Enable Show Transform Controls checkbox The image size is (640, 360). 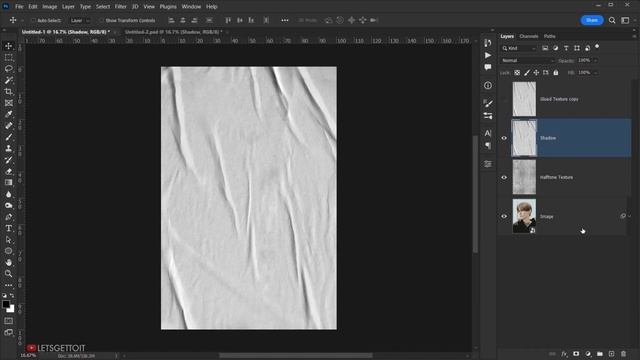coord(101,20)
